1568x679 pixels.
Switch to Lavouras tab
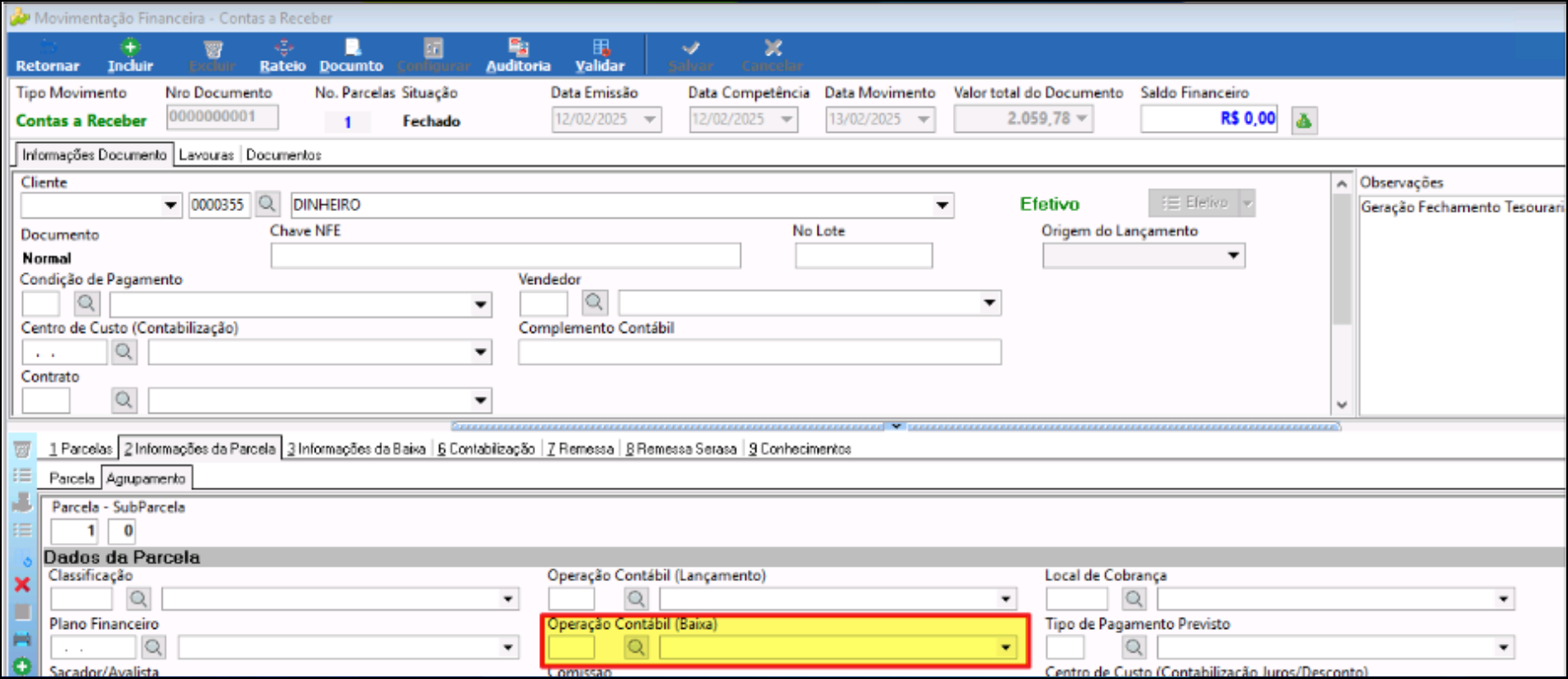tap(206, 155)
